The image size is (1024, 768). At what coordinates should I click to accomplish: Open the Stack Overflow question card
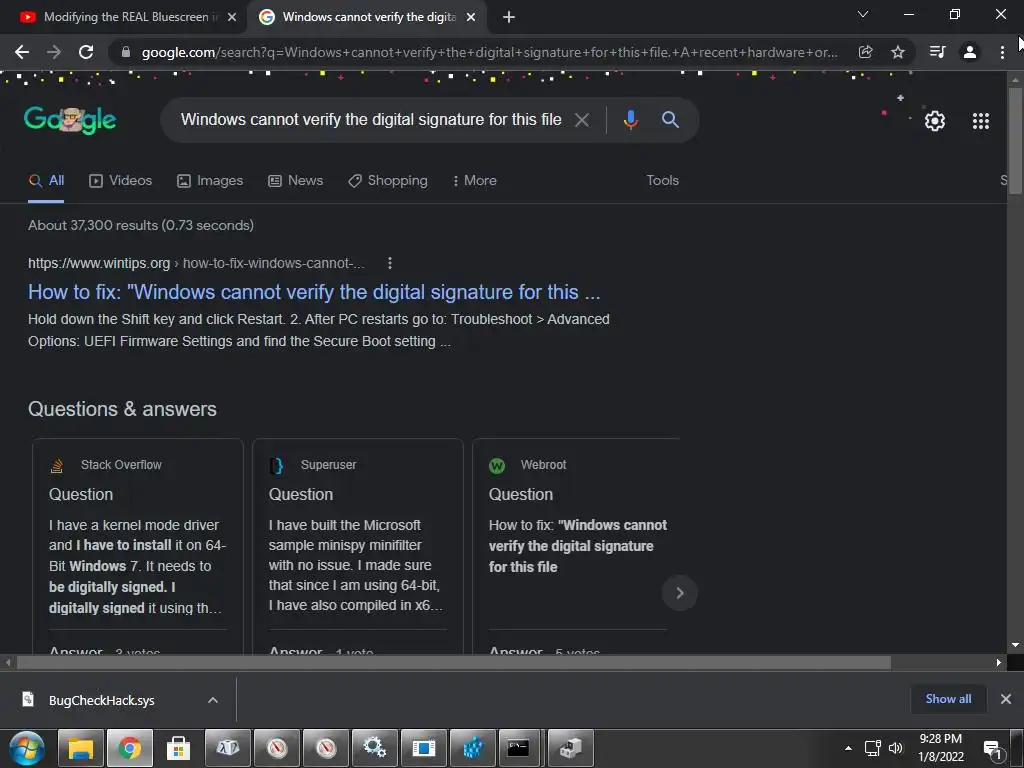click(x=138, y=545)
